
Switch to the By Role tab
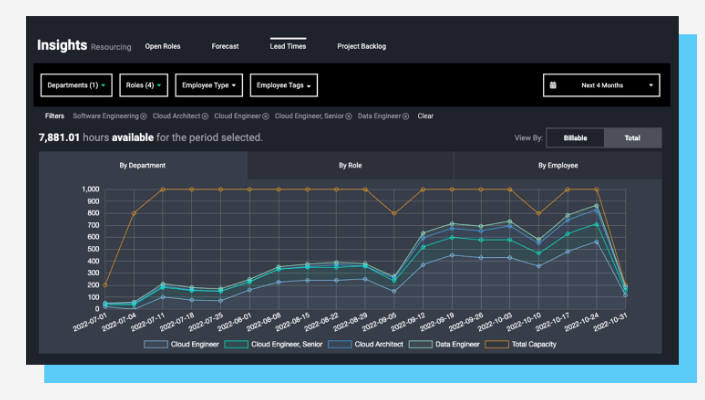point(351,165)
